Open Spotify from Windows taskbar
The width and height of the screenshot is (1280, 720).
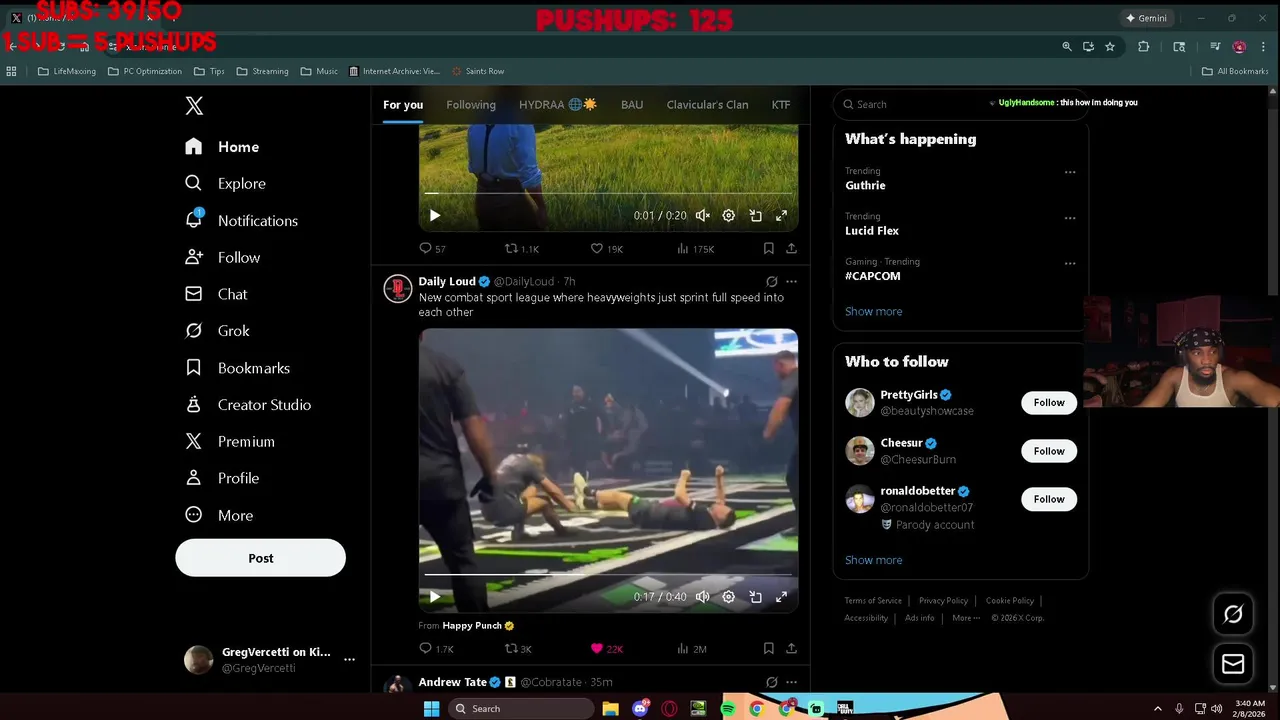tap(728, 708)
